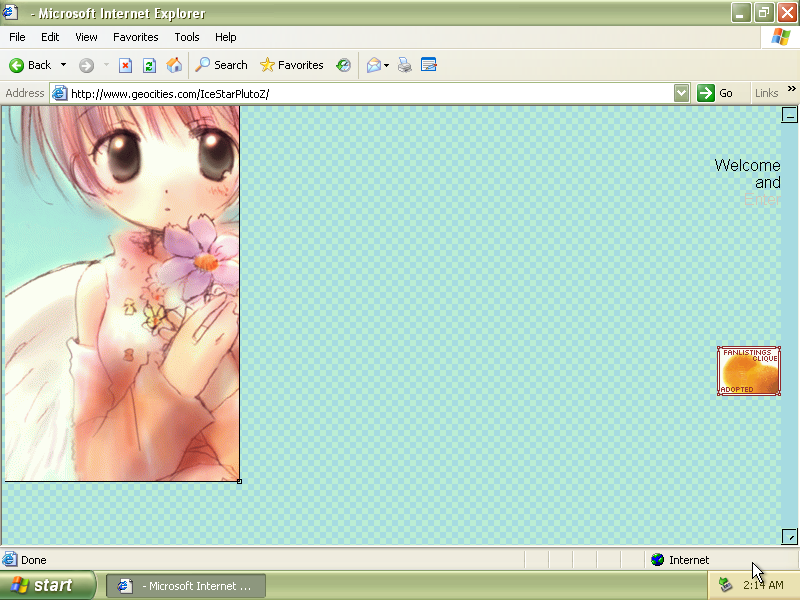This screenshot has height=600, width=800.
Task: Click the page icon in address bar
Action: (60, 93)
